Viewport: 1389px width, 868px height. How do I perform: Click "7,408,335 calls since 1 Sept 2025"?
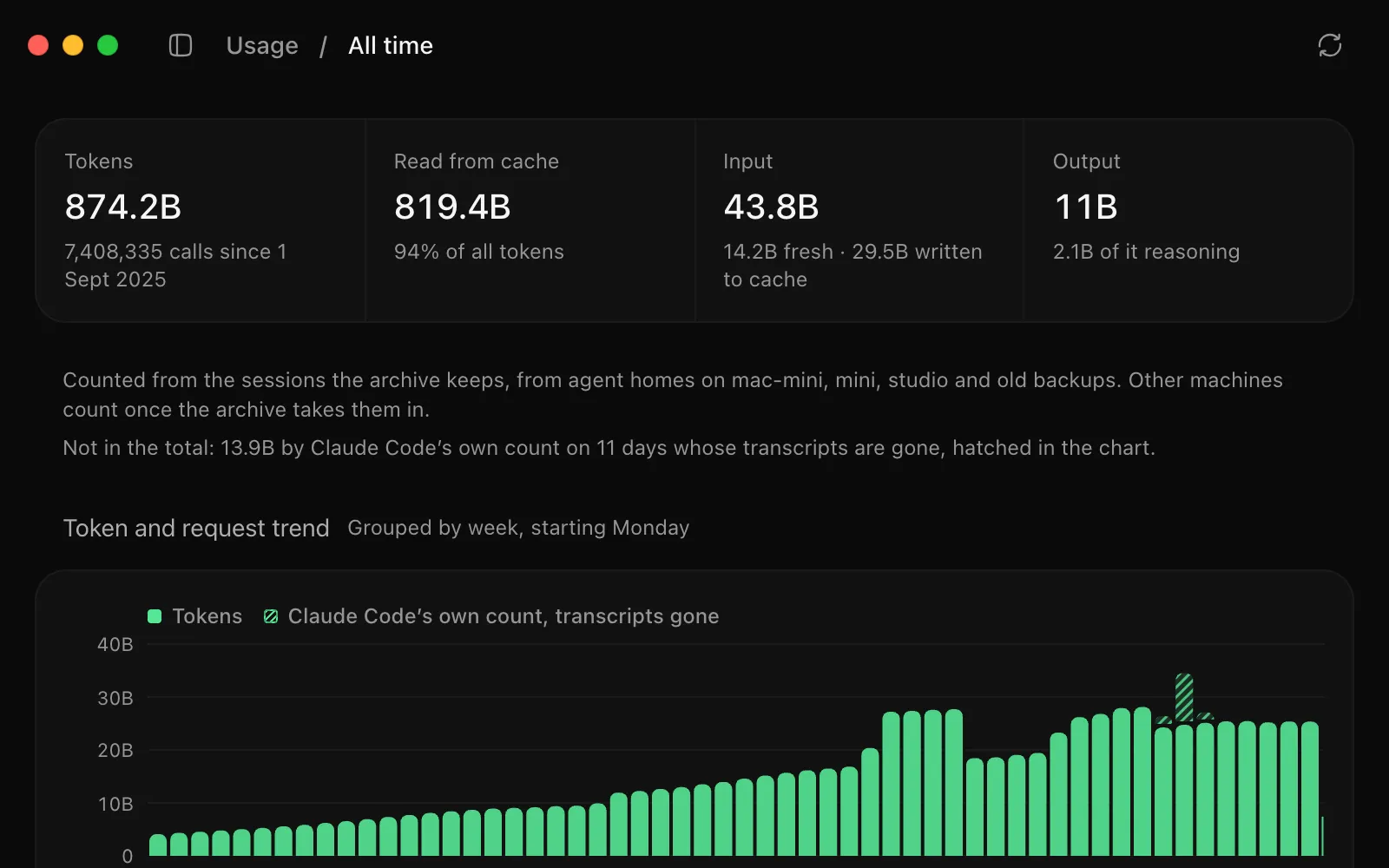pos(175,266)
